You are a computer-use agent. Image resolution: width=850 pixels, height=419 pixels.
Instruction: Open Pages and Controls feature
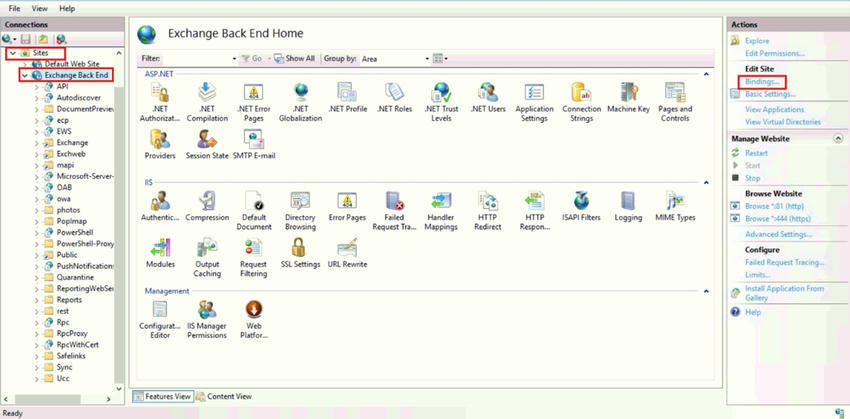click(675, 102)
